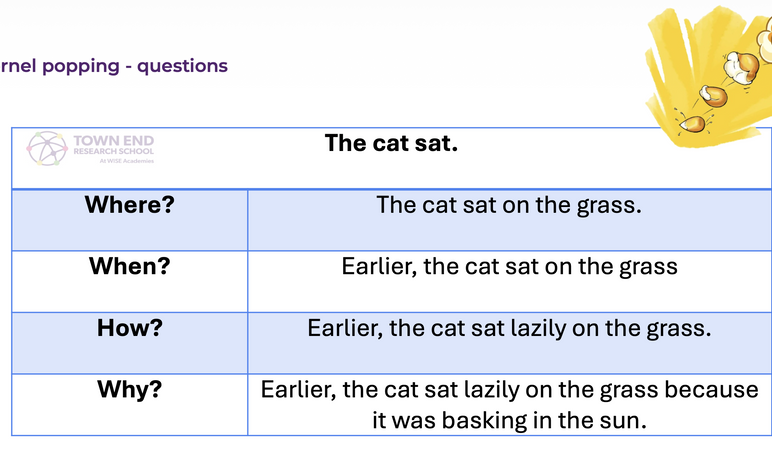Click the network globe emblem in logo
The height and width of the screenshot is (454, 772).
coord(47,148)
